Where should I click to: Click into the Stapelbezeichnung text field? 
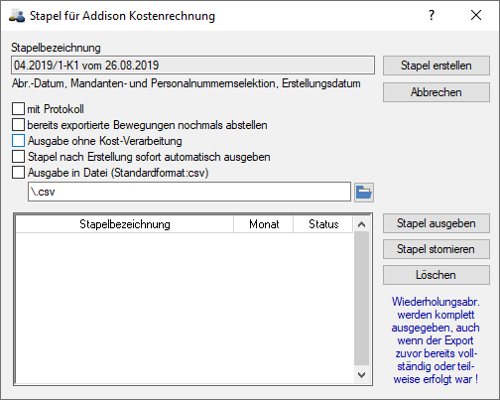point(193,65)
